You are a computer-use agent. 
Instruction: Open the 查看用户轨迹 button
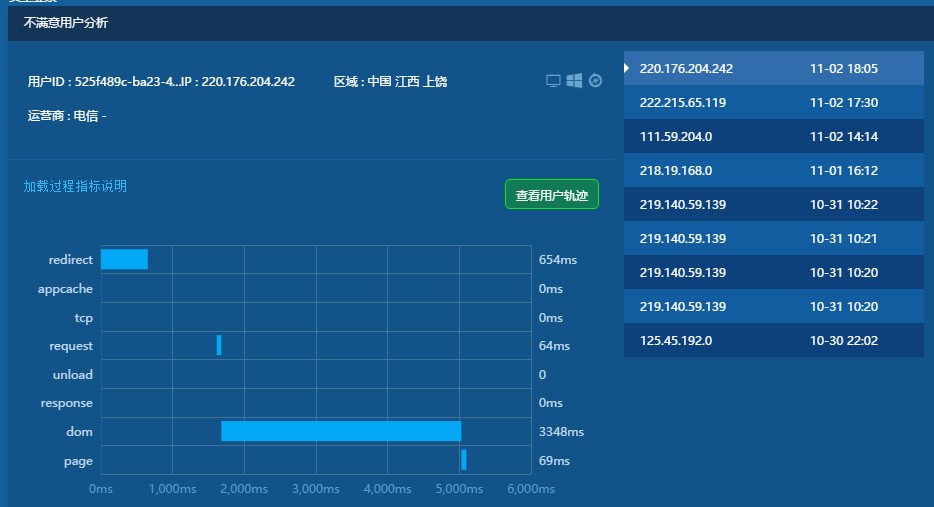[552, 195]
